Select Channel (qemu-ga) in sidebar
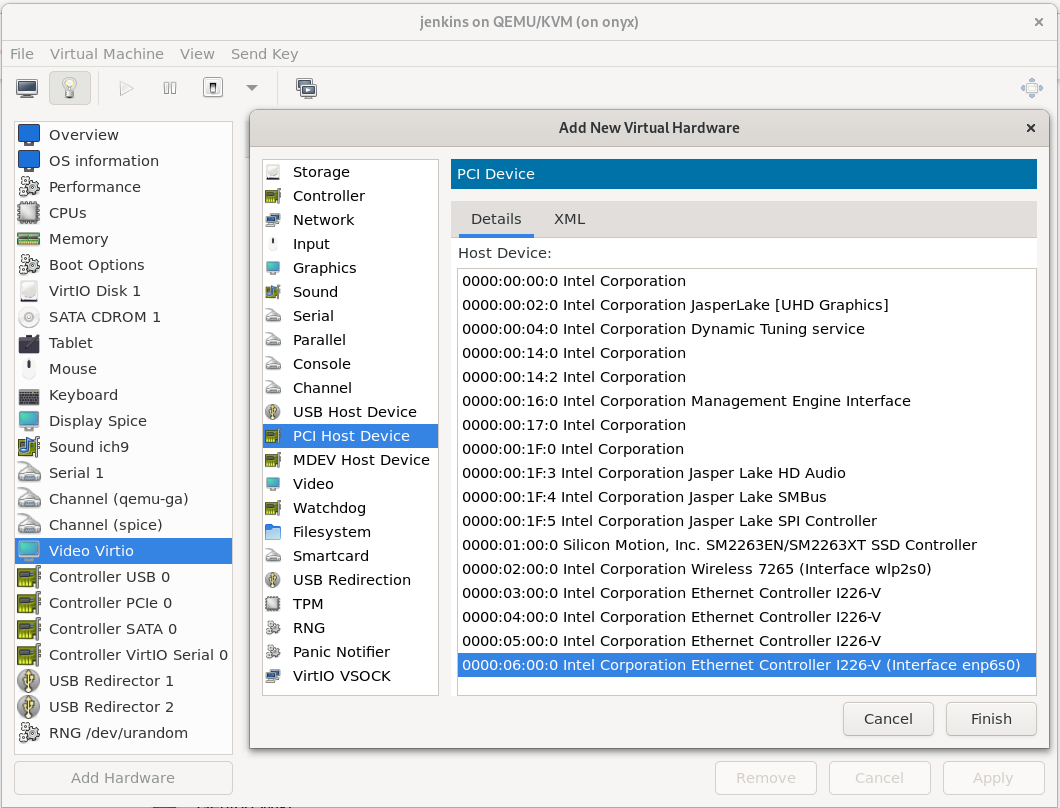The height and width of the screenshot is (808, 1060). pos(123,499)
